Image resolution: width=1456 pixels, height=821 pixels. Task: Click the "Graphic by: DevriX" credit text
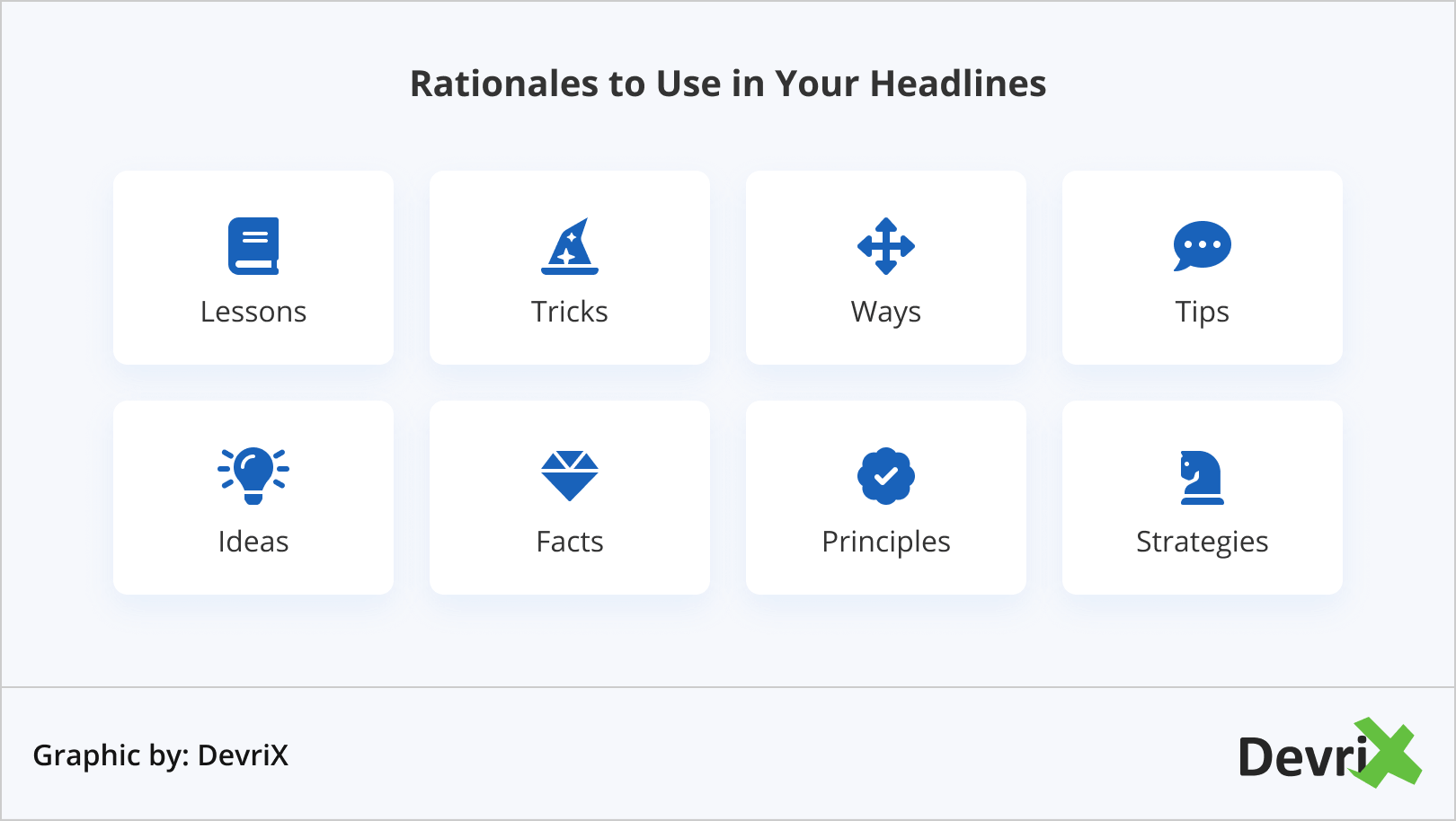161,755
